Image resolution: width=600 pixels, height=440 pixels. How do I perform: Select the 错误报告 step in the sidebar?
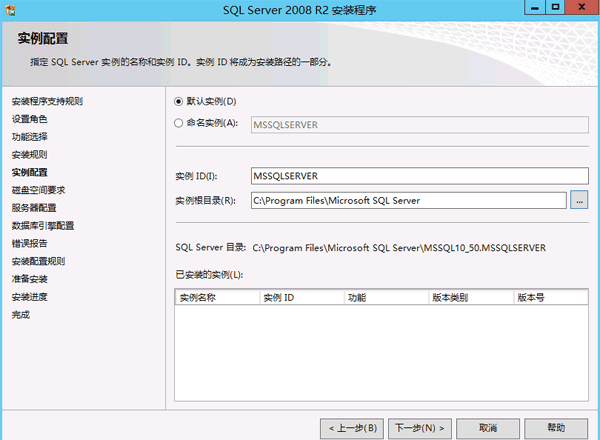[x=29, y=243]
